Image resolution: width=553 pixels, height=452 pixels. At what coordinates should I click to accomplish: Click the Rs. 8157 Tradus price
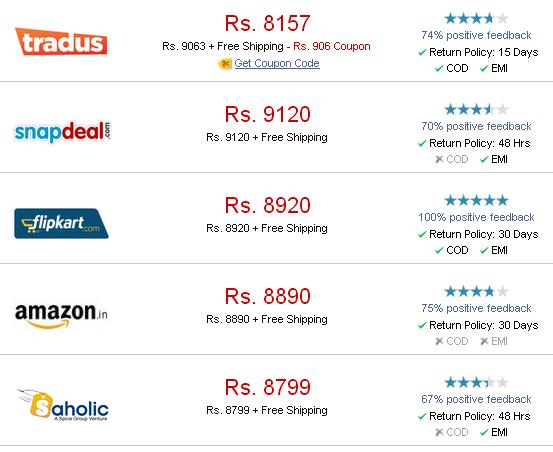pos(267,23)
